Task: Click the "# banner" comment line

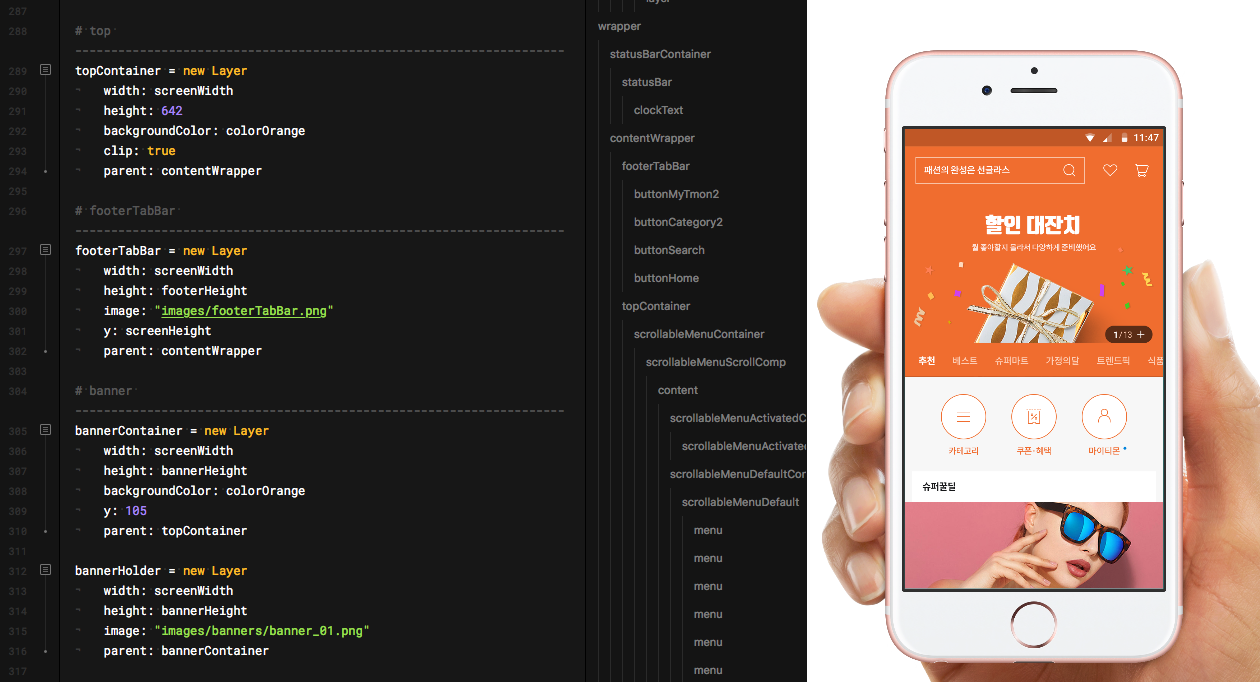Action: point(104,391)
